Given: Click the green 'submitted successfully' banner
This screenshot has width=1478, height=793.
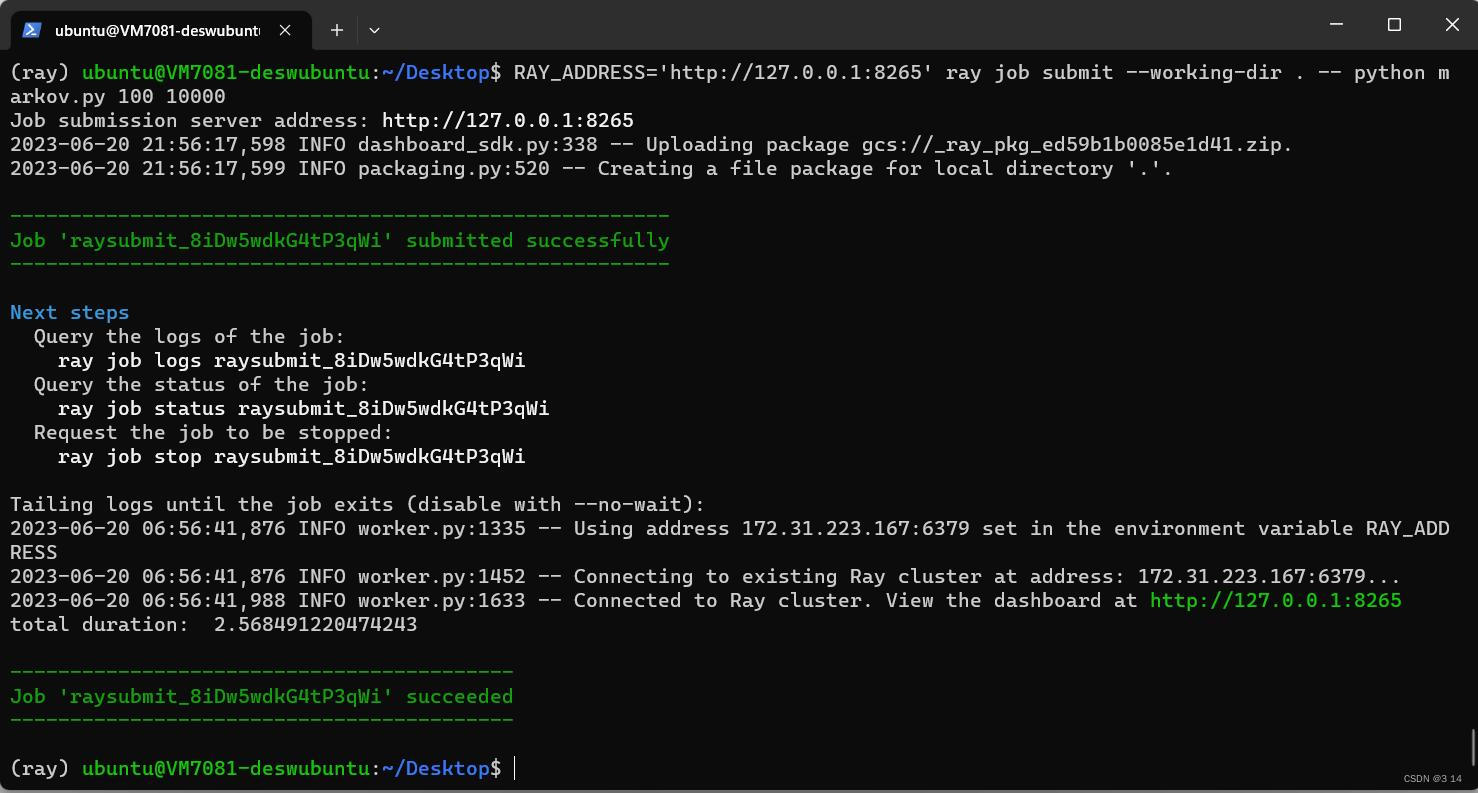Looking at the screenshot, I should pos(340,240).
